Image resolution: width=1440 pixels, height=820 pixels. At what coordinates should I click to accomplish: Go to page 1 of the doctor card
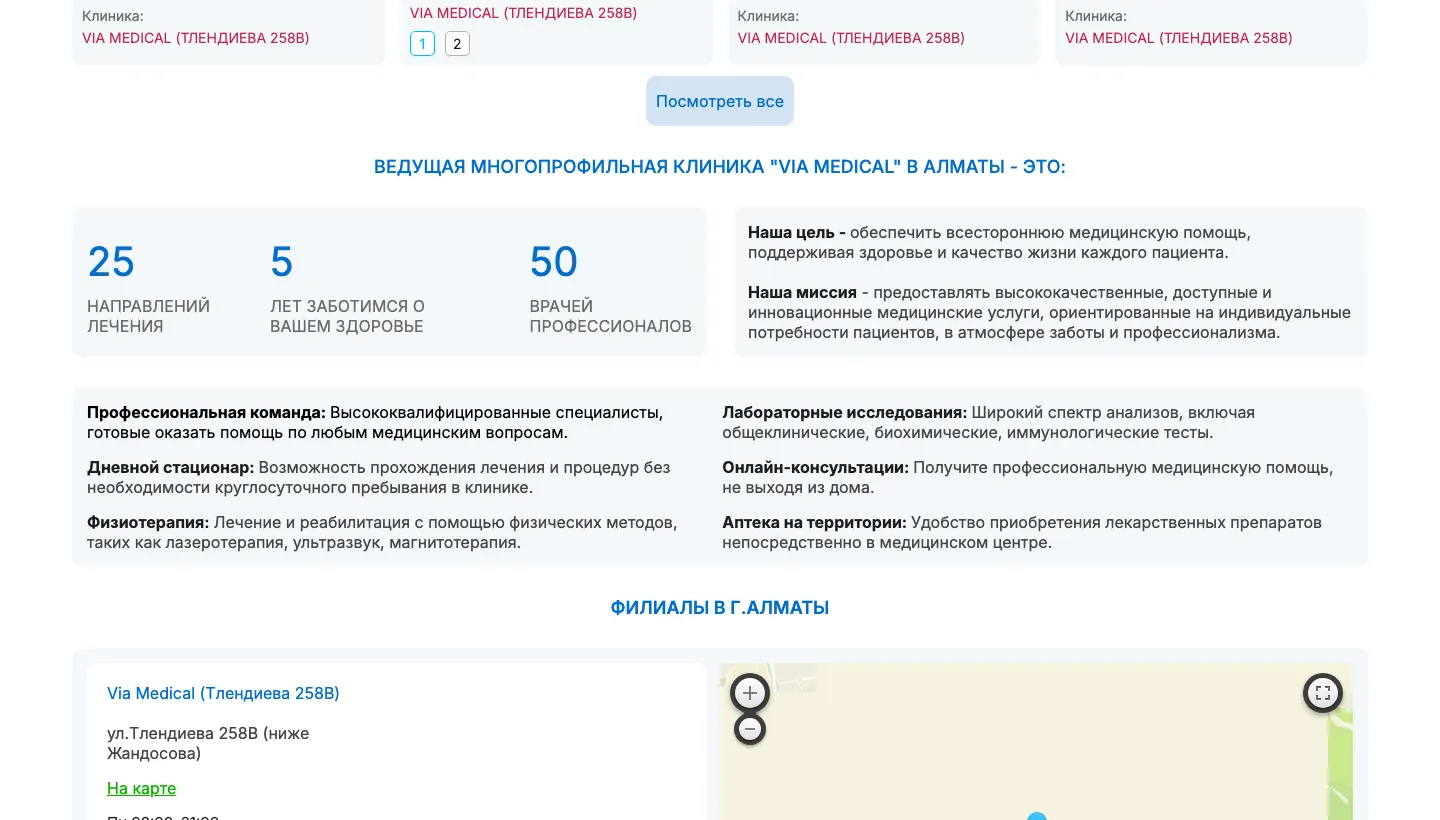422,43
